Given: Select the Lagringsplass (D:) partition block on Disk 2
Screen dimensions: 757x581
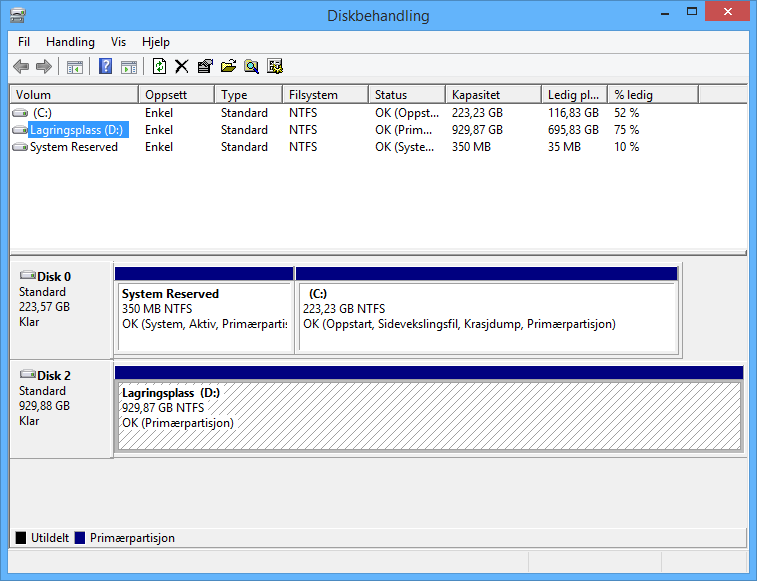Looking at the screenshot, I should pyautogui.click(x=429, y=409).
